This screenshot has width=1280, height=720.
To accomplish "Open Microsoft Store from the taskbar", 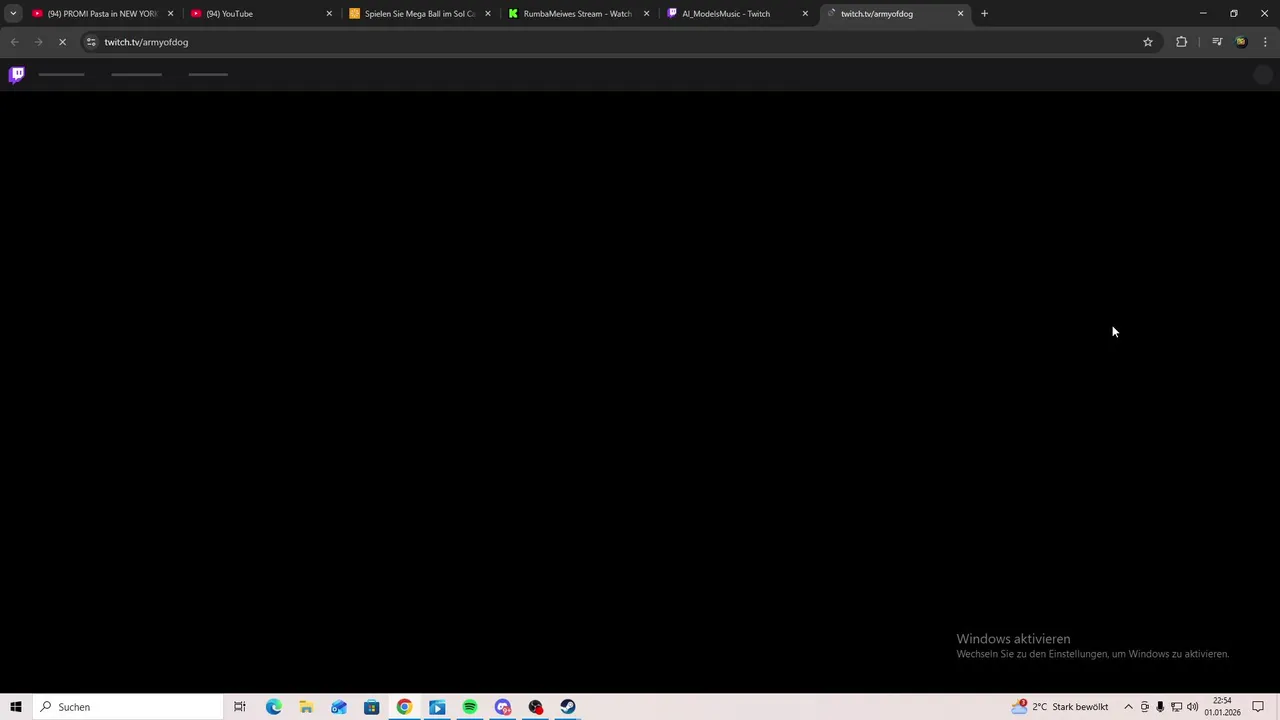I will tap(371, 707).
